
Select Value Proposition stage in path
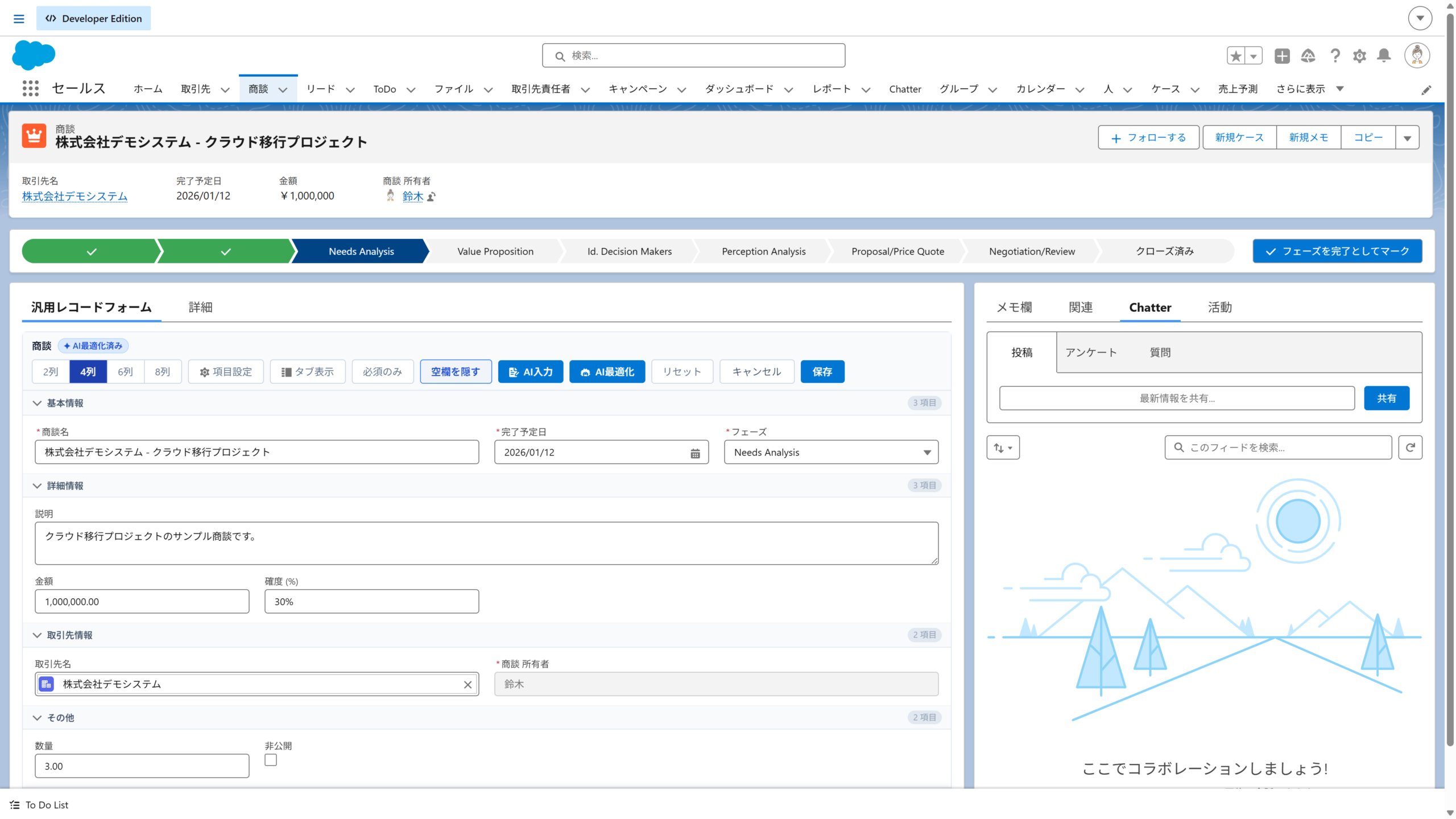[x=495, y=251]
